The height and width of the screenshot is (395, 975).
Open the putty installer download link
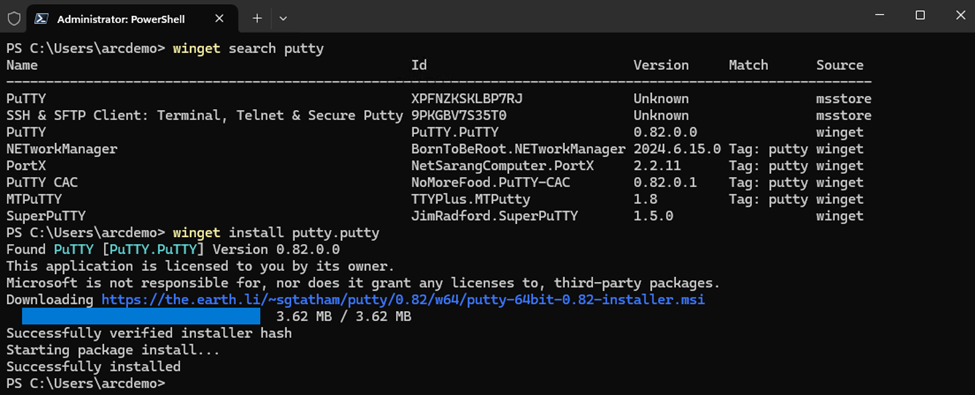tap(403, 300)
